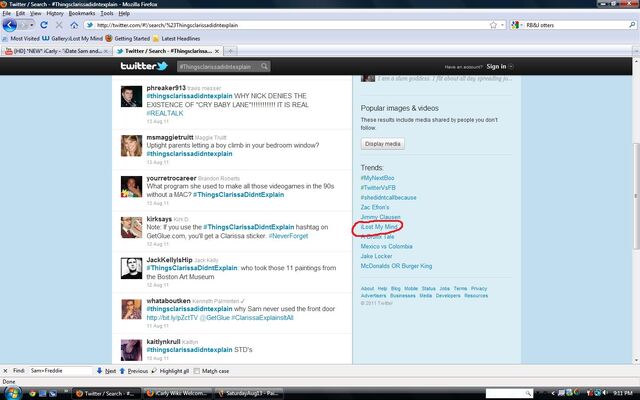Viewport: 640px width, 400px height.
Task: Open the search engine selector dropdown
Action: tap(517, 25)
